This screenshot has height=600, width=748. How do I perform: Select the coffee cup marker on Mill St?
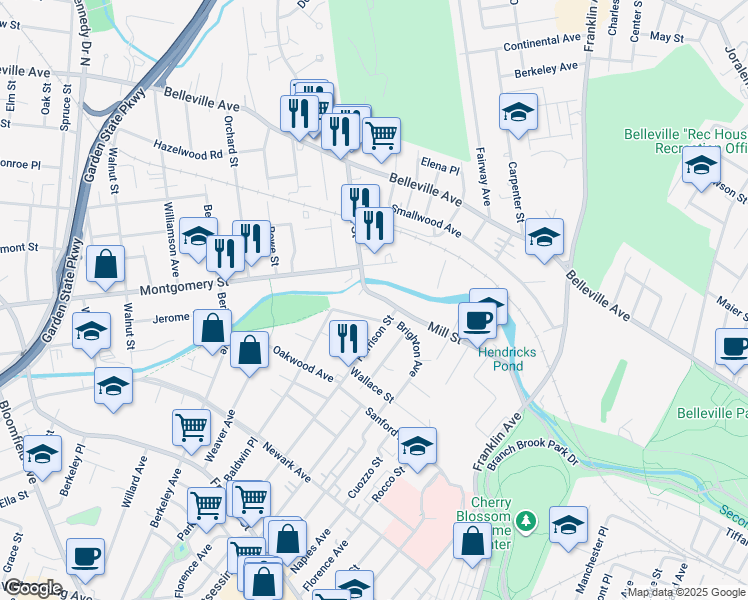coord(477,321)
